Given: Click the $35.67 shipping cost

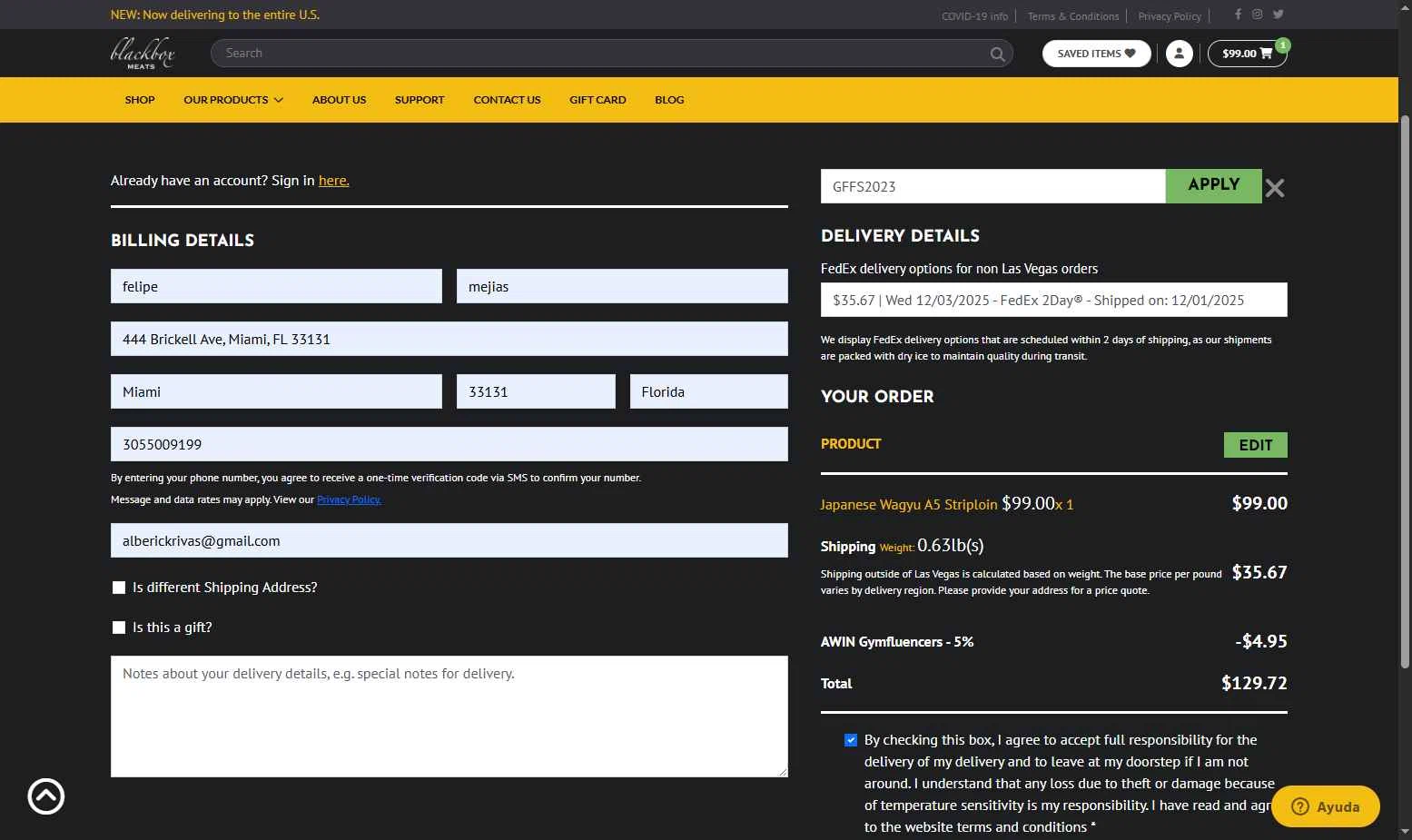Looking at the screenshot, I should coord(1259,572).
